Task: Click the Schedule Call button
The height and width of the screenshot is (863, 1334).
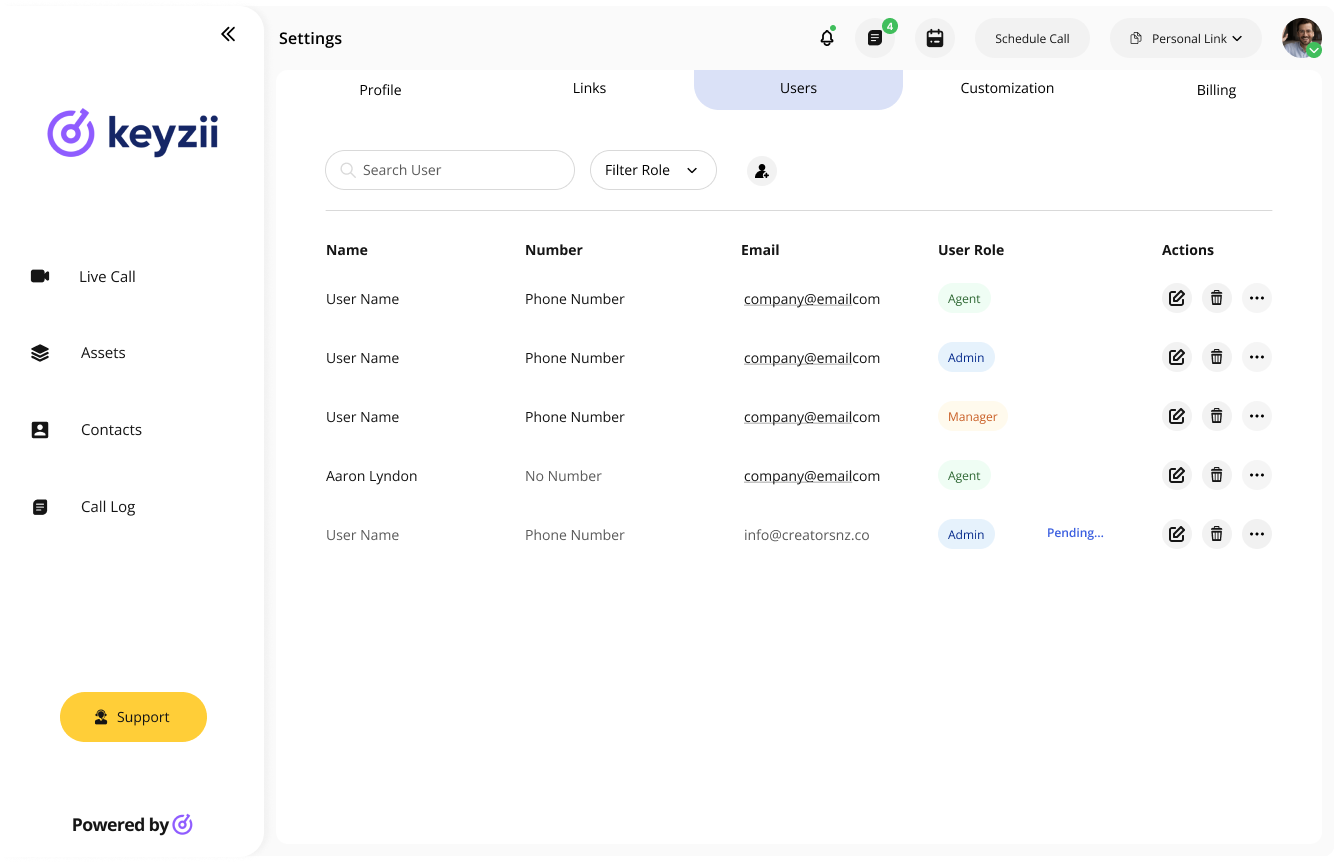Action: point(1032,38)
